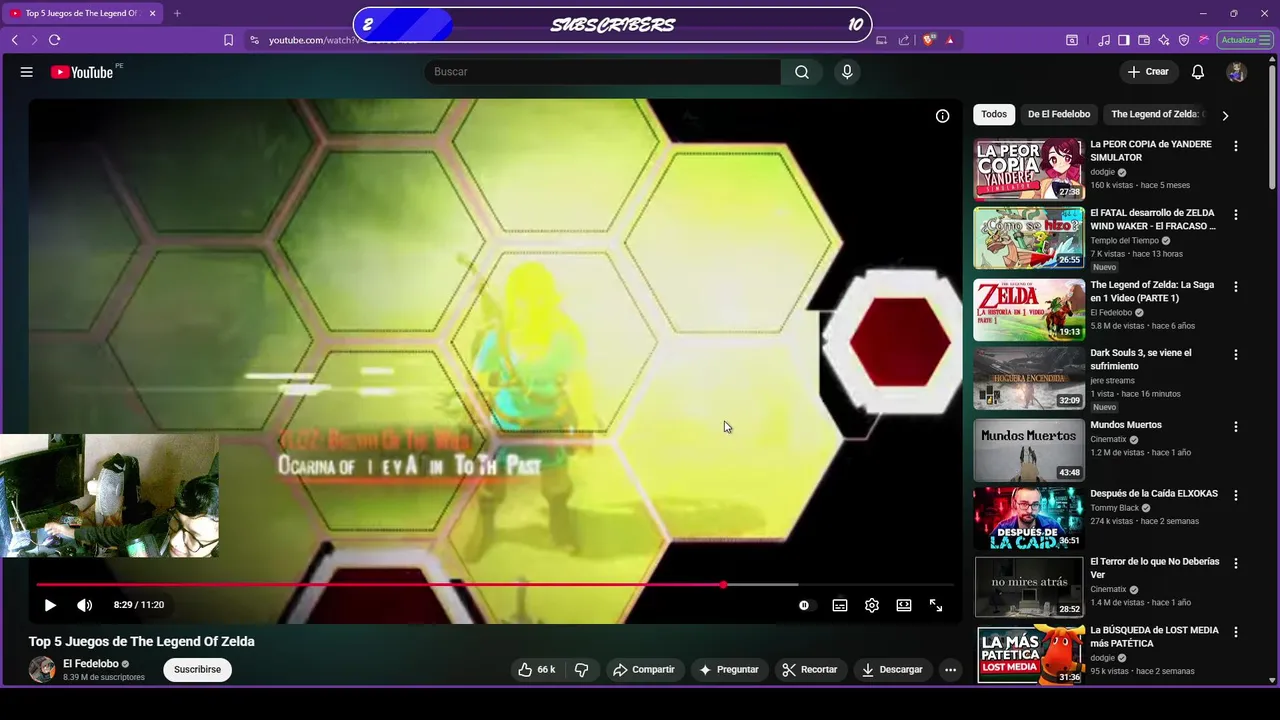Image resolution: width=1280 pixels, height=720 pixels.
Task: Toggle autoplay switch in player
Action: 805,605
